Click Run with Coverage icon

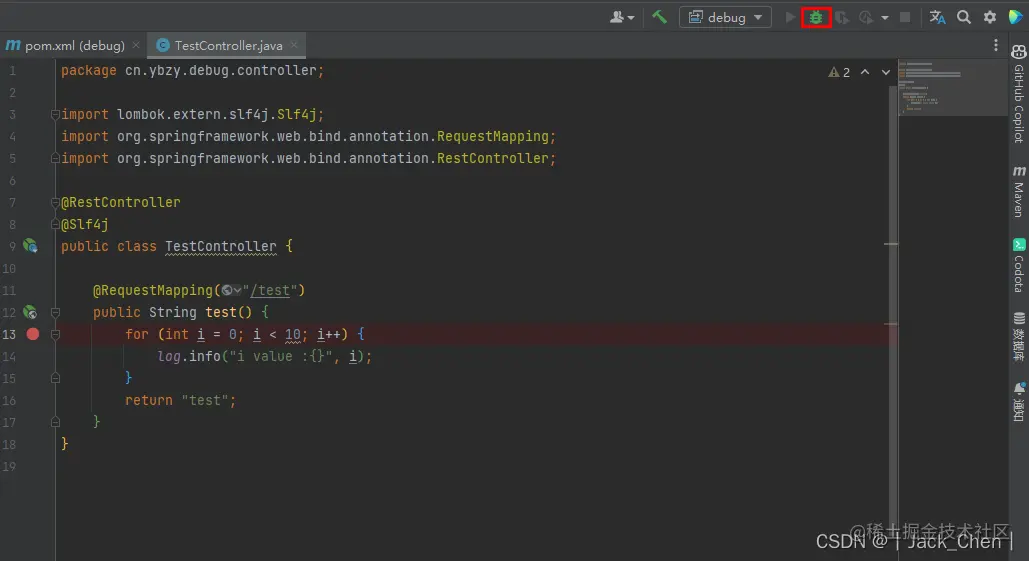pyautogui.click(x=841, y=18)
